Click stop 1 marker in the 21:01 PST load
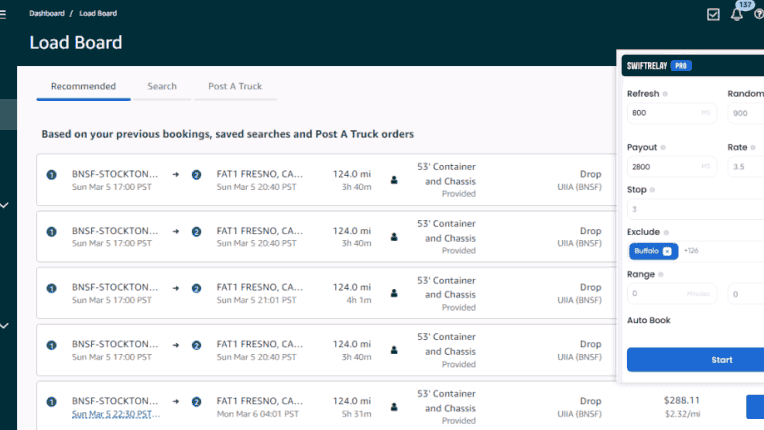The height and width of the screenshot is (430, 764). point(51,288)
